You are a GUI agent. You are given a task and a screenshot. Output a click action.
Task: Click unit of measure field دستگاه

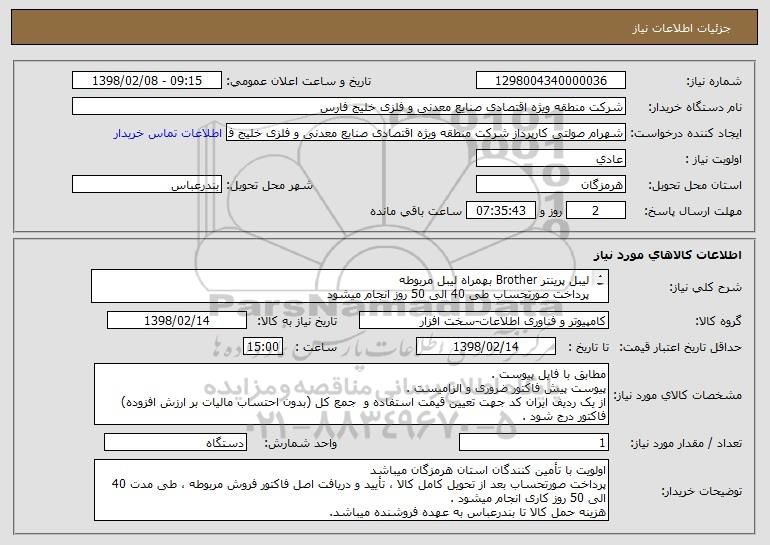175,442
